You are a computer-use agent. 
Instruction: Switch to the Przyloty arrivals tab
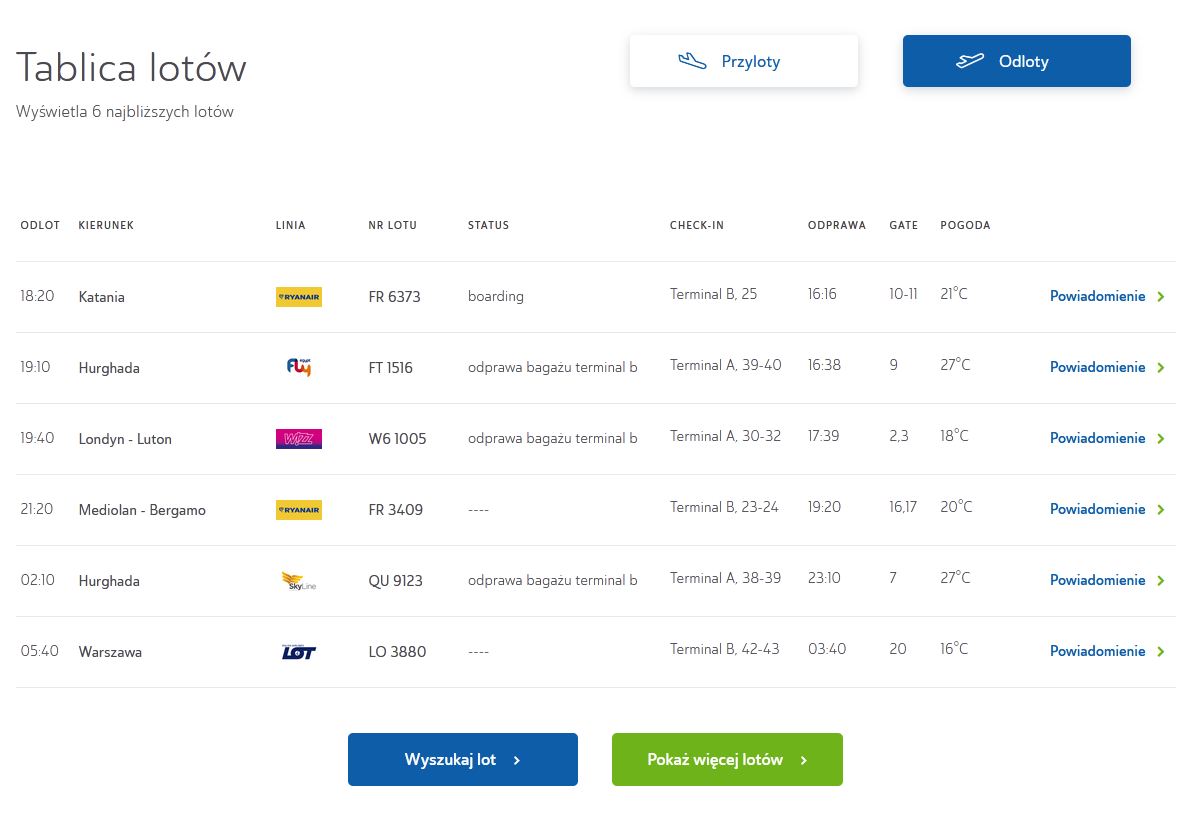743,61
